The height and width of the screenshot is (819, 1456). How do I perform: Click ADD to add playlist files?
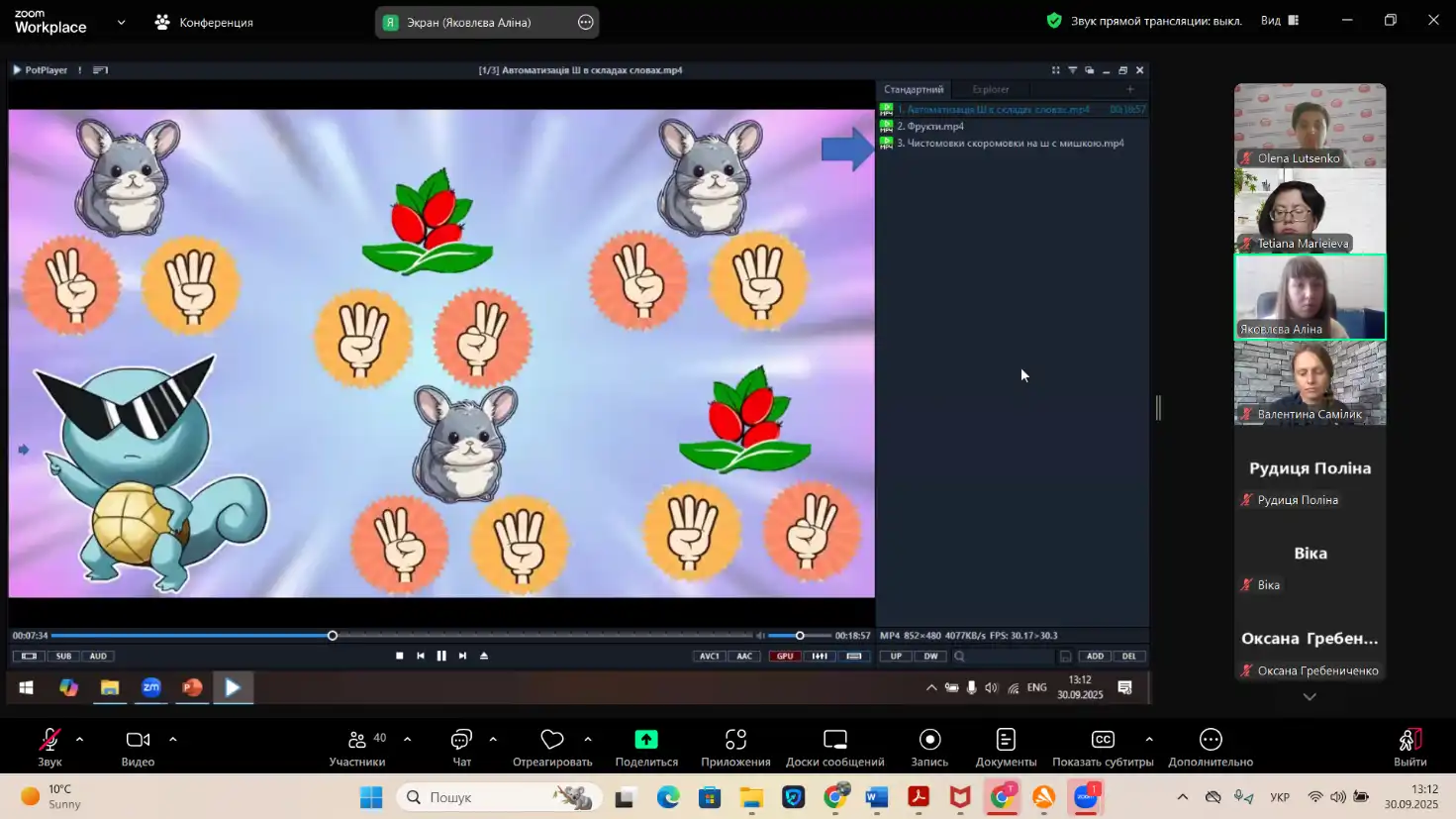[1095, 656]
